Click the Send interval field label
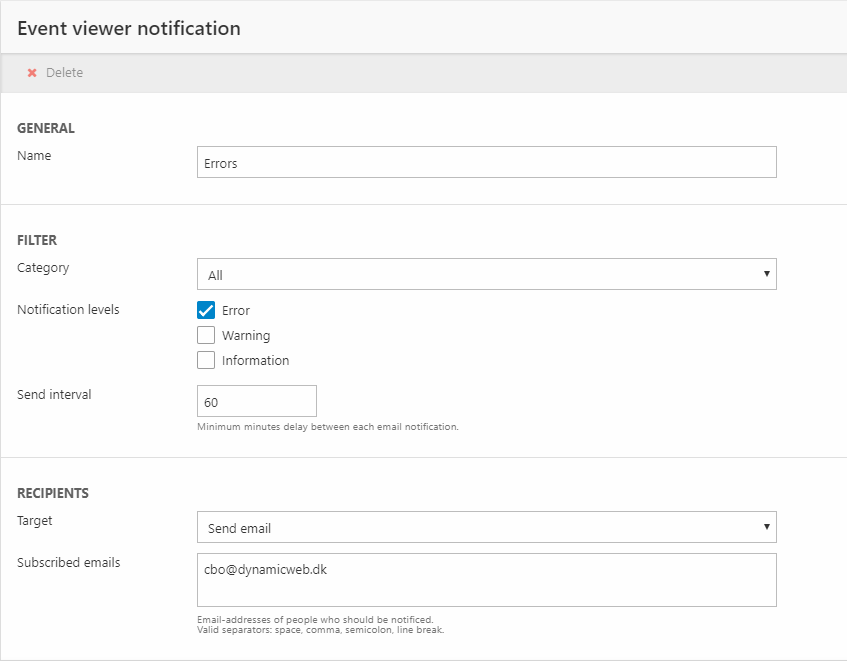Viewport: 847px width, 661px height. coord(54,395)
